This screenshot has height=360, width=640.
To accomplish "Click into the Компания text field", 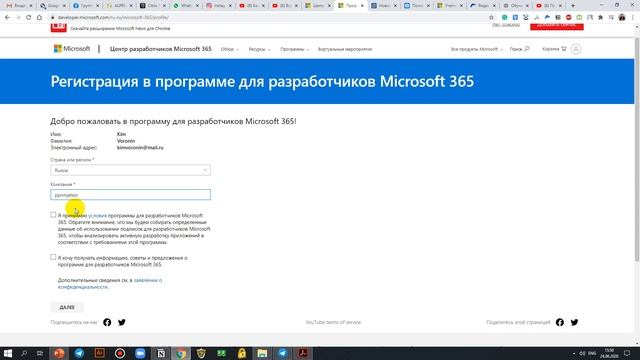I will (131, 195).
